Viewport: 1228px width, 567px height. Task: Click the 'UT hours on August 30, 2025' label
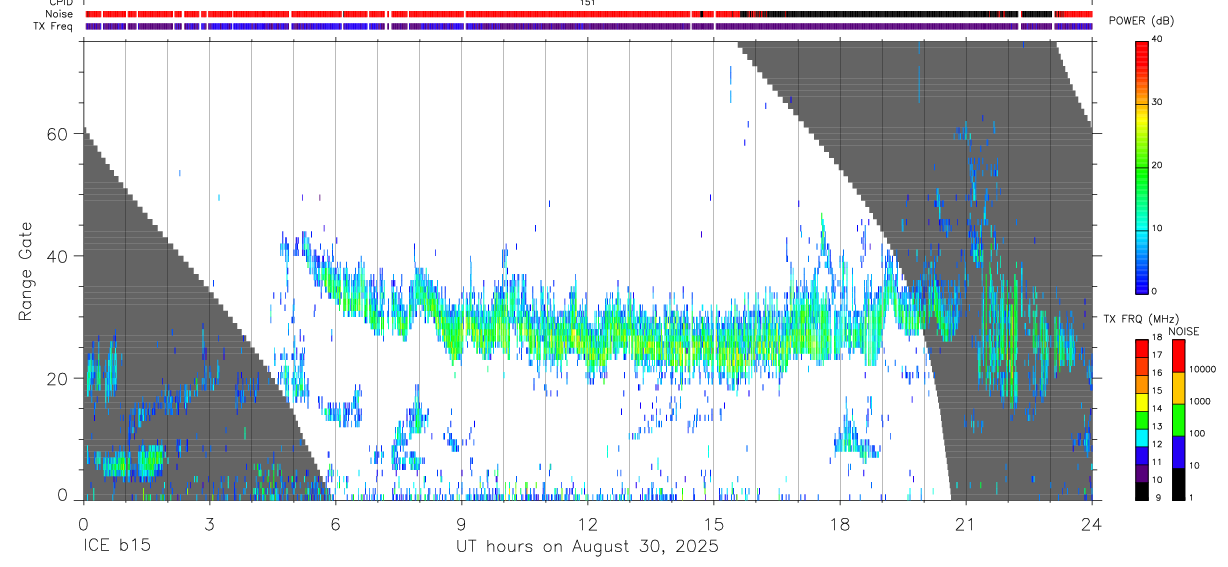tap(587, 547)
